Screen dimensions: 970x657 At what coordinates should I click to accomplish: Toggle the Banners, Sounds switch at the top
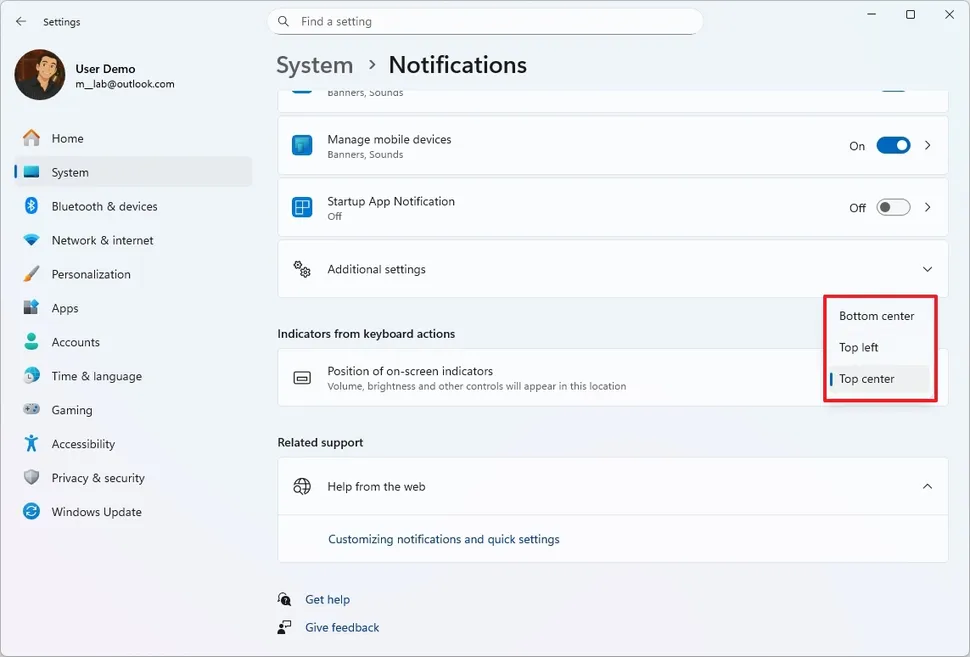click(893, 91)
